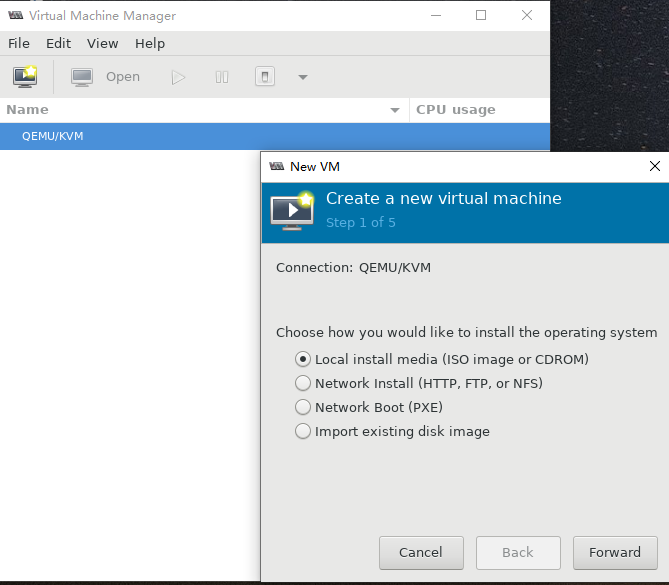Click the Shut Down power icon
669x585 pixels.
pos(265,77)
